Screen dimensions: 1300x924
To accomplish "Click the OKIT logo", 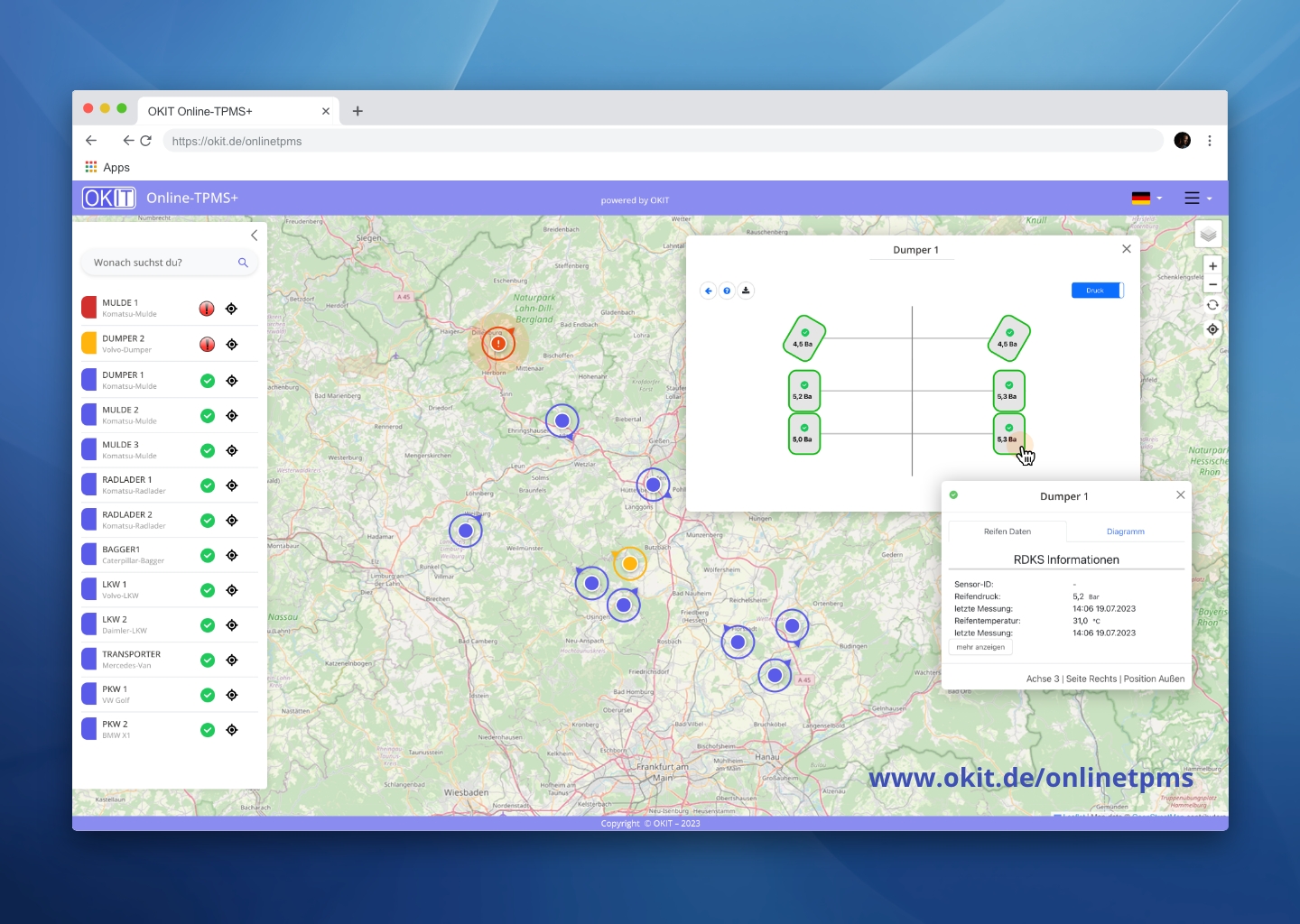I will [x=108, y=198].
